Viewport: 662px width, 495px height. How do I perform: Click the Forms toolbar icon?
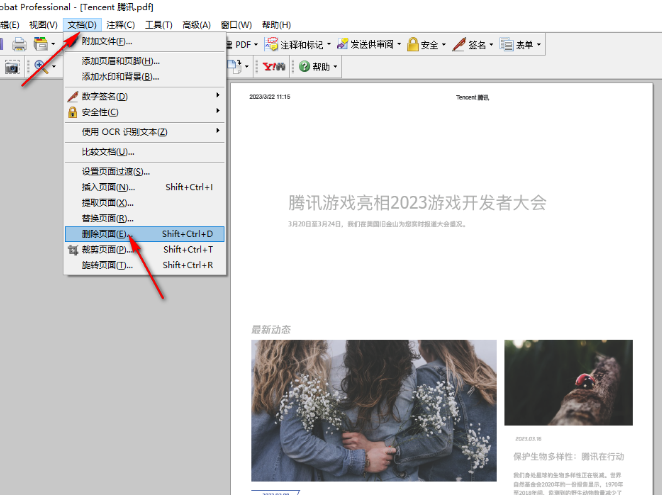coord(507,45)
